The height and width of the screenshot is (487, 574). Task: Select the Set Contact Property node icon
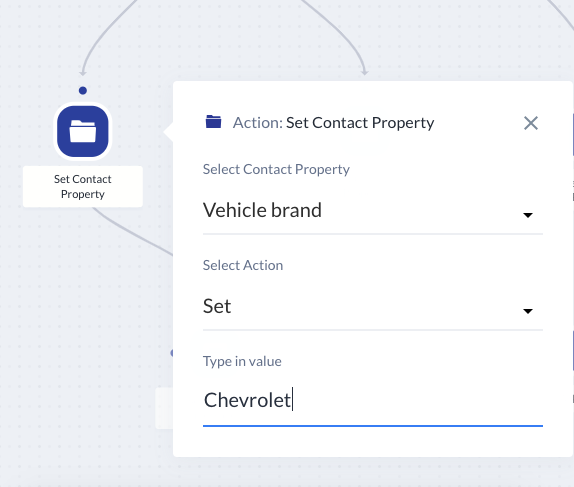pos(83,131)
